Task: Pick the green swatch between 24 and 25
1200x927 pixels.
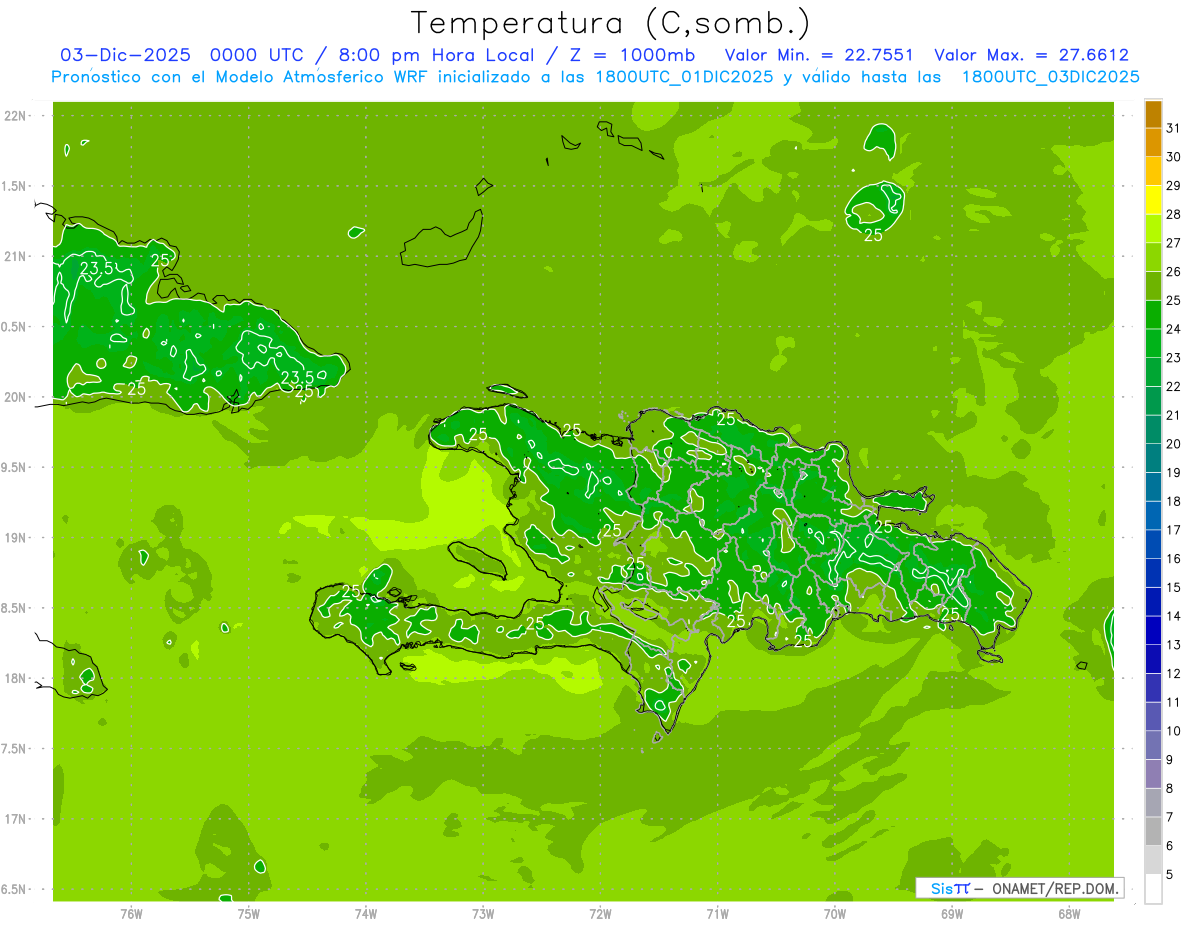Action: tap(1153, 315)
